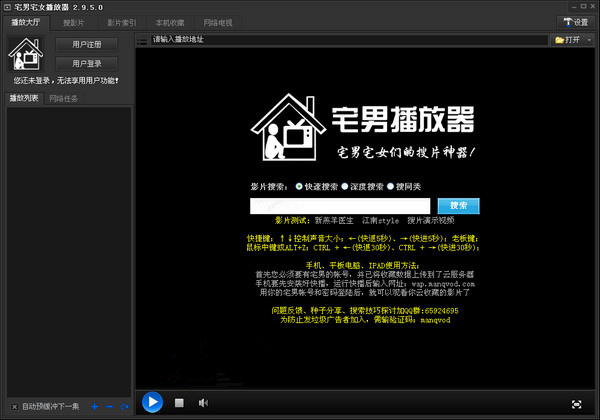Viewport: 600px width, 420px height.
Task: Switch to 播放大厅 tab
Action: coord(26,23)
